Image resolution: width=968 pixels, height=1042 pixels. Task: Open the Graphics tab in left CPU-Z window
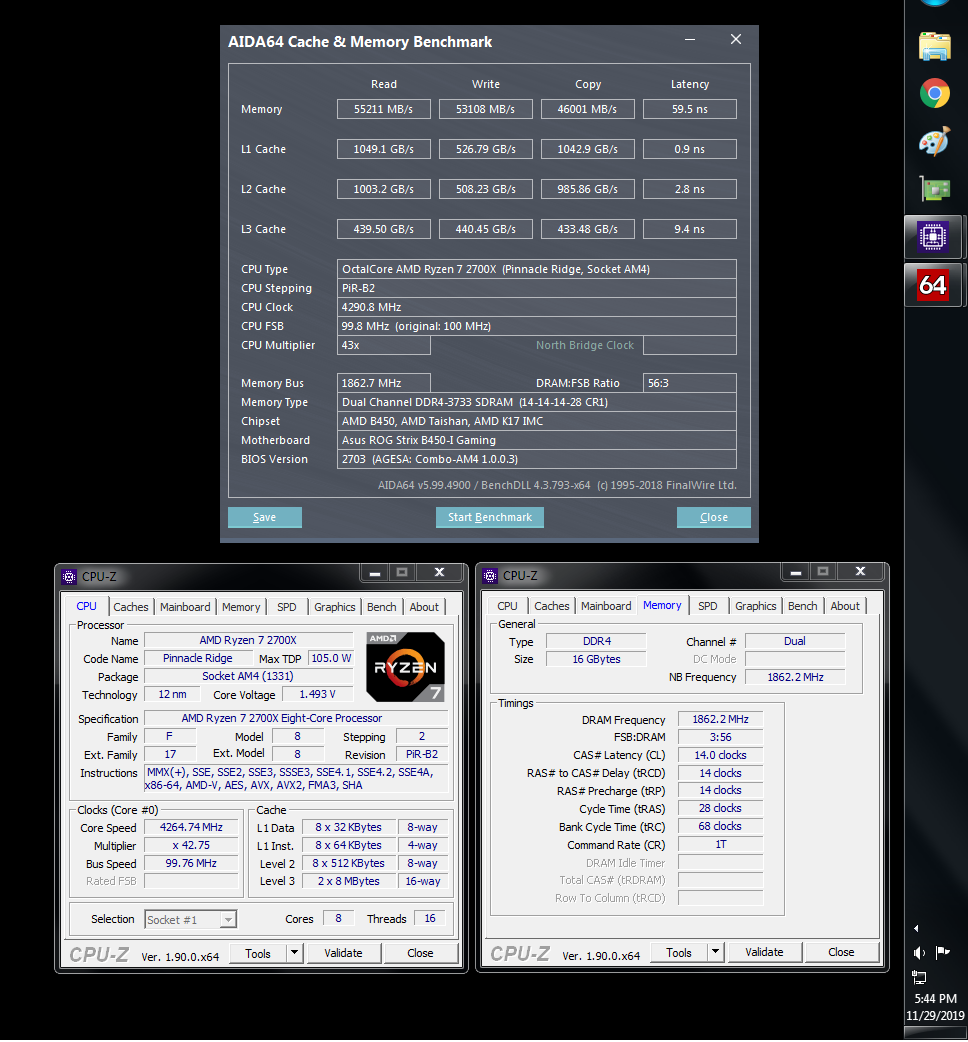click(335, 607)
